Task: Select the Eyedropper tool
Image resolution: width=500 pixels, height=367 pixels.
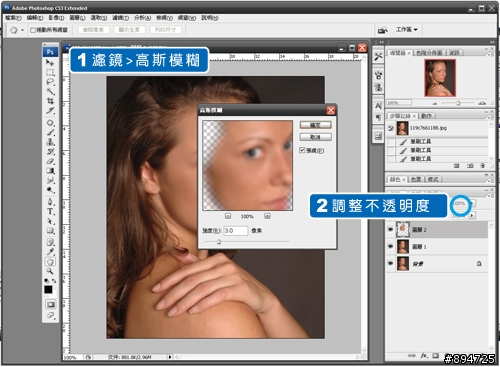Action: click(50, 252)
